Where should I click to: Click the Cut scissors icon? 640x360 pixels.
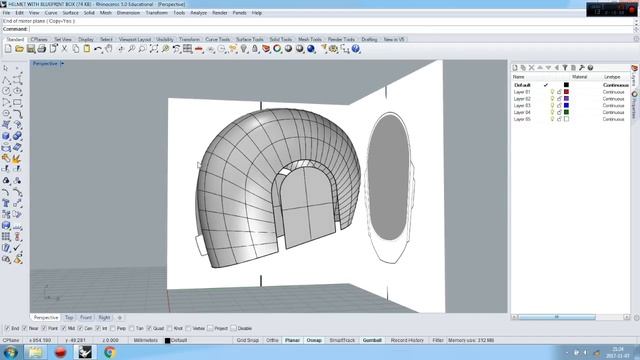point(64,49)
